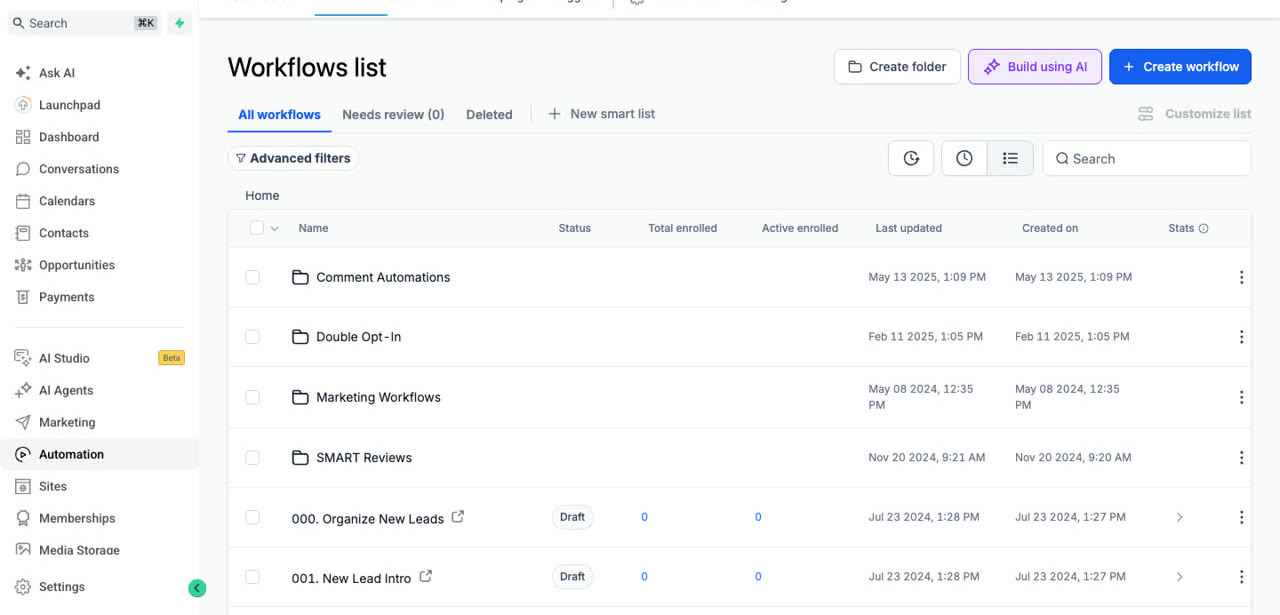The image size is (1280, 615).
Task: Collapse the sidebar with green arrow button
Action: pos(197,588)
